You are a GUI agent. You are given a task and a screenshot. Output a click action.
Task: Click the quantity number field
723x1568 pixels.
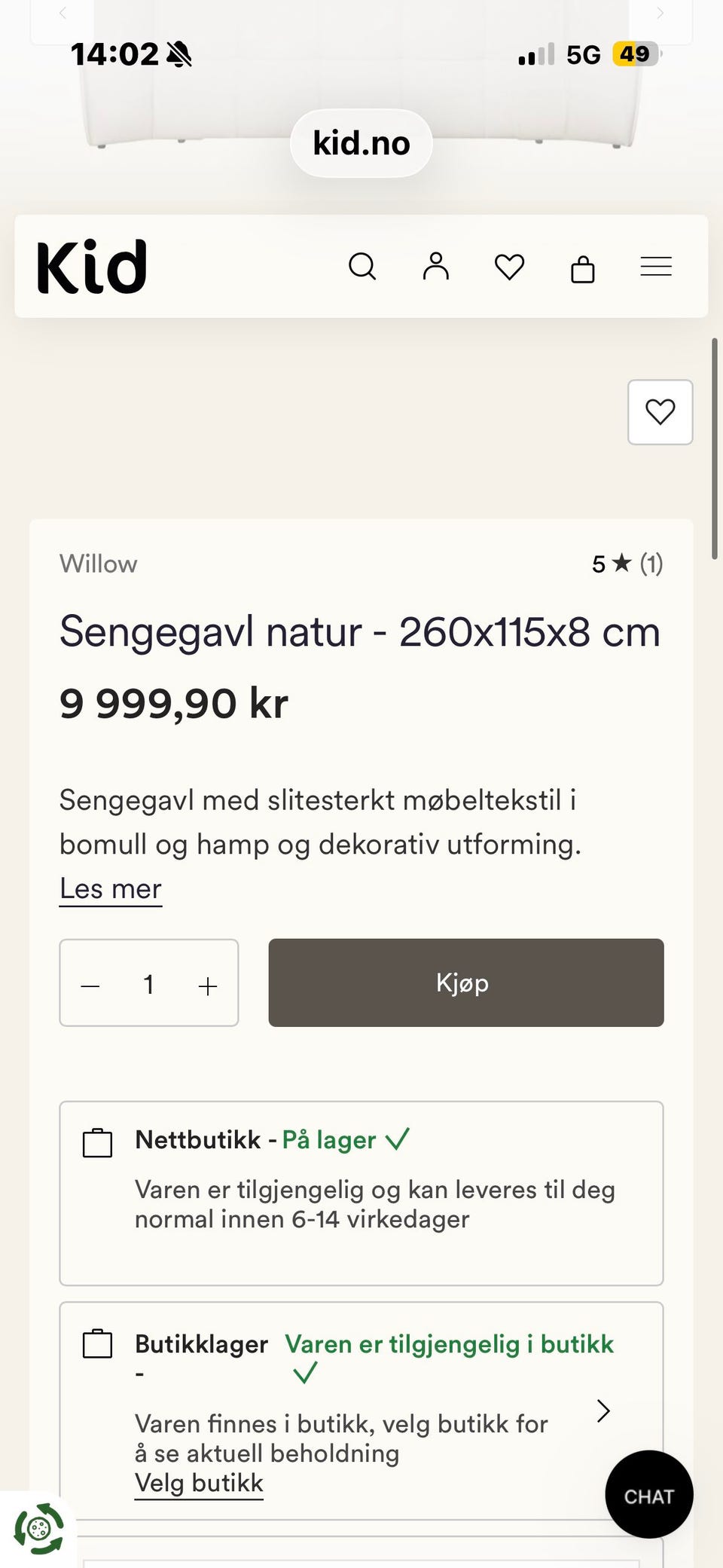pyautogui.click(x=149, y=984)
